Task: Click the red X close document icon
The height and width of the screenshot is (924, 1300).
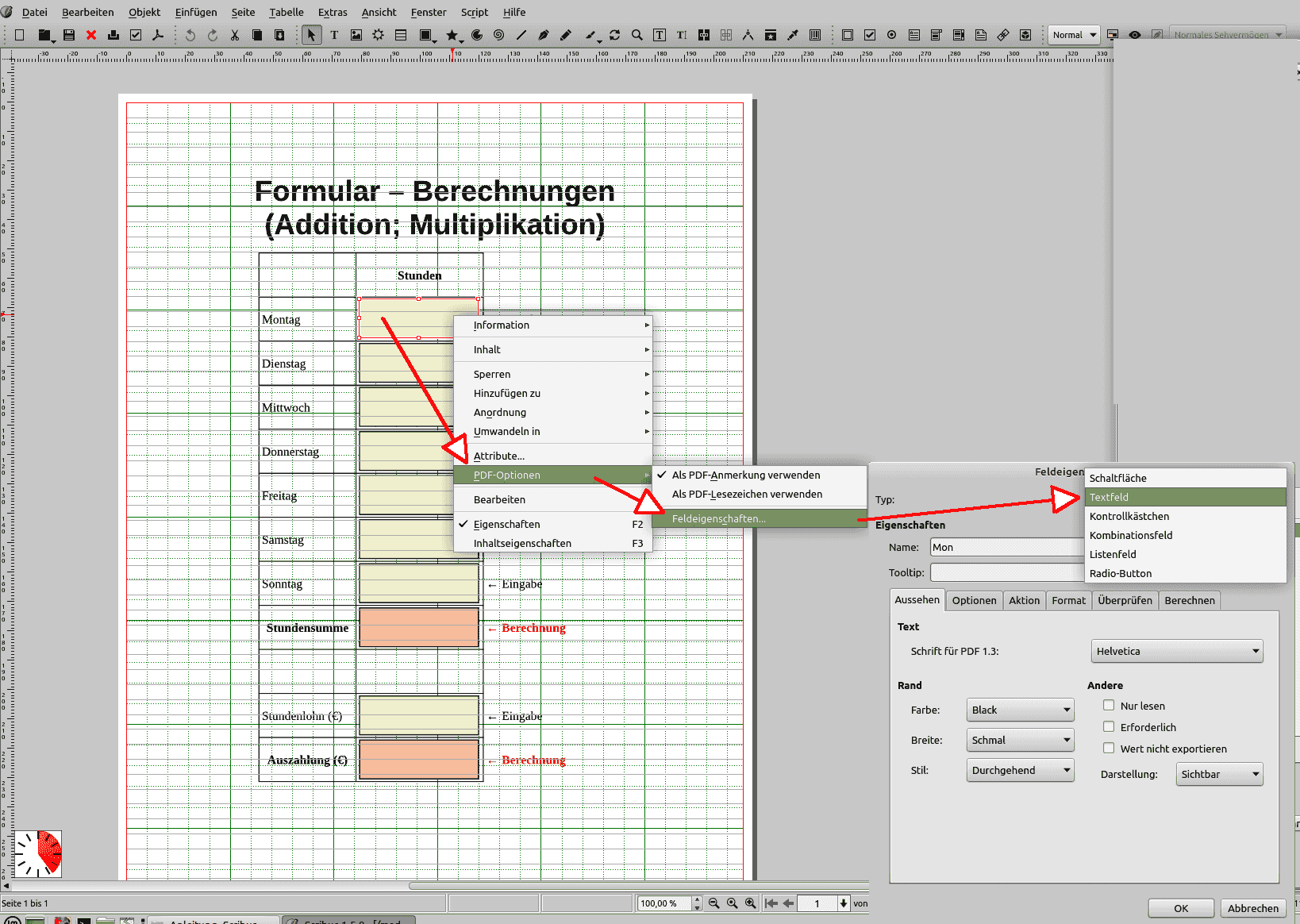Action: coord(91,35)
